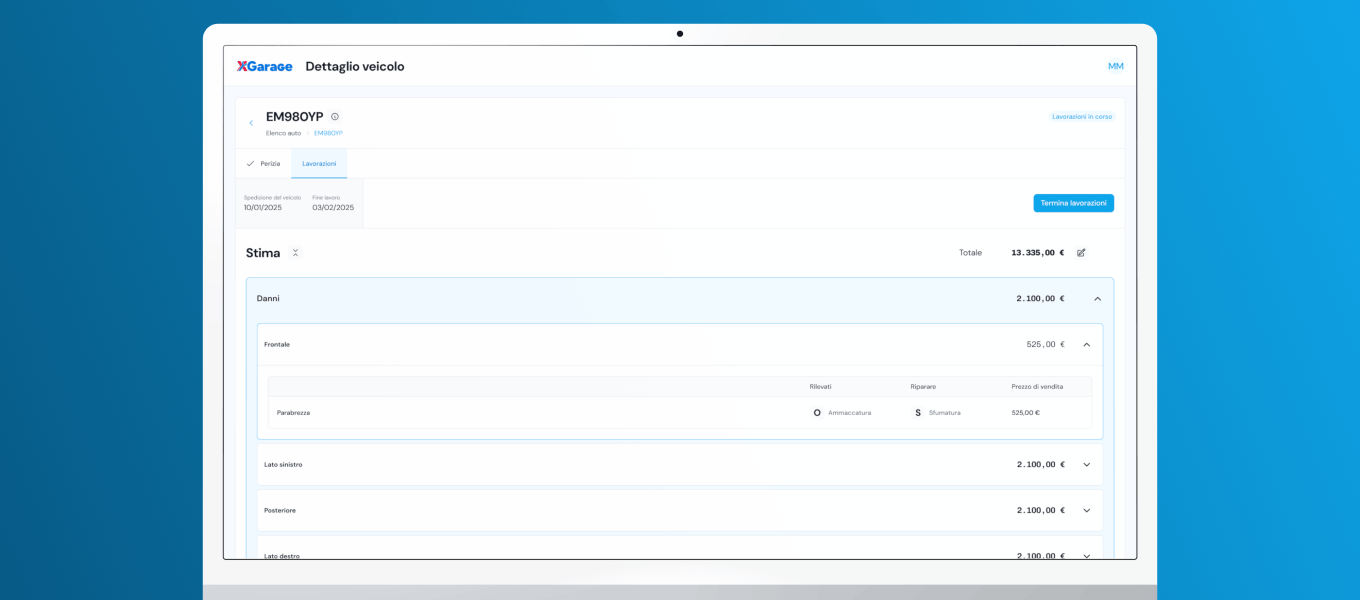Click the S Sfumatura repair icon
This screenshot has width=1360, height=600.
[x=918, y=413]
